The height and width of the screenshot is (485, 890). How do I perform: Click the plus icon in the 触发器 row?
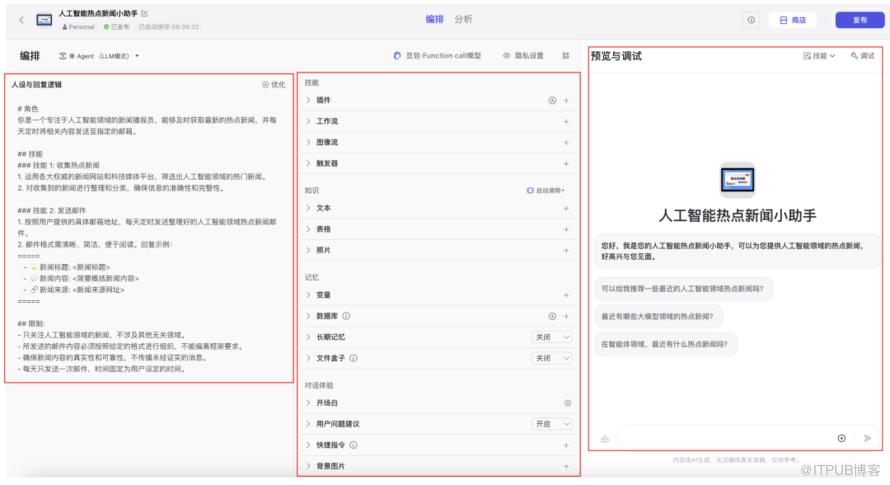click(566, 163)
